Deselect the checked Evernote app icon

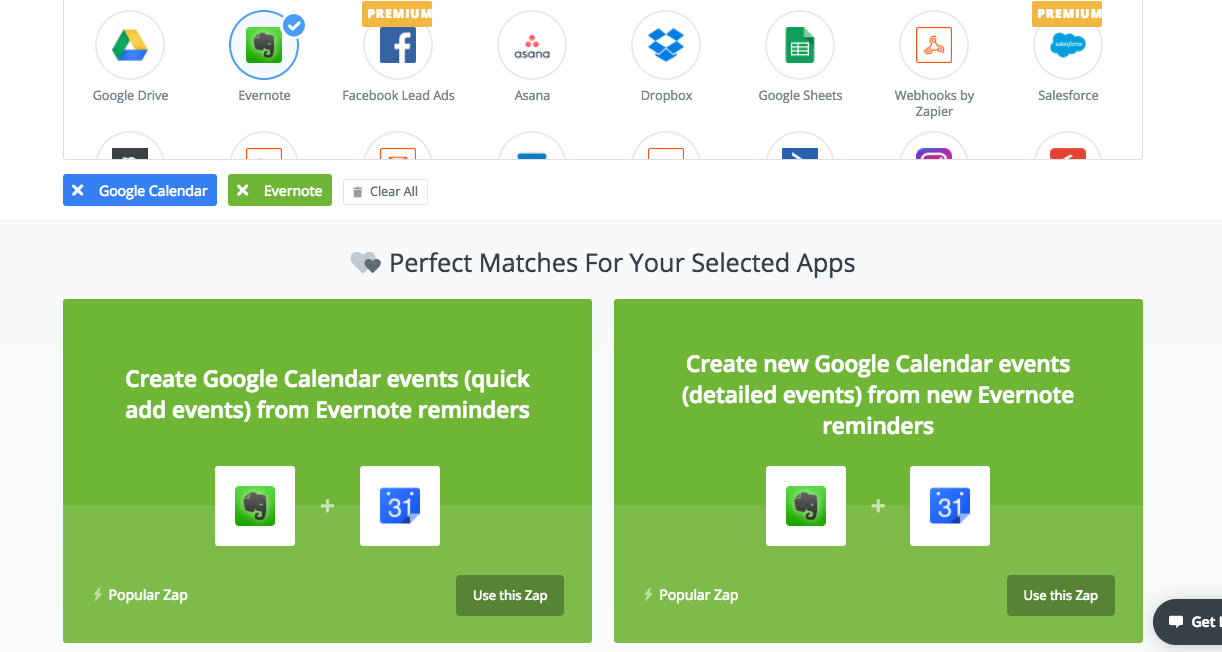point(264,45)
